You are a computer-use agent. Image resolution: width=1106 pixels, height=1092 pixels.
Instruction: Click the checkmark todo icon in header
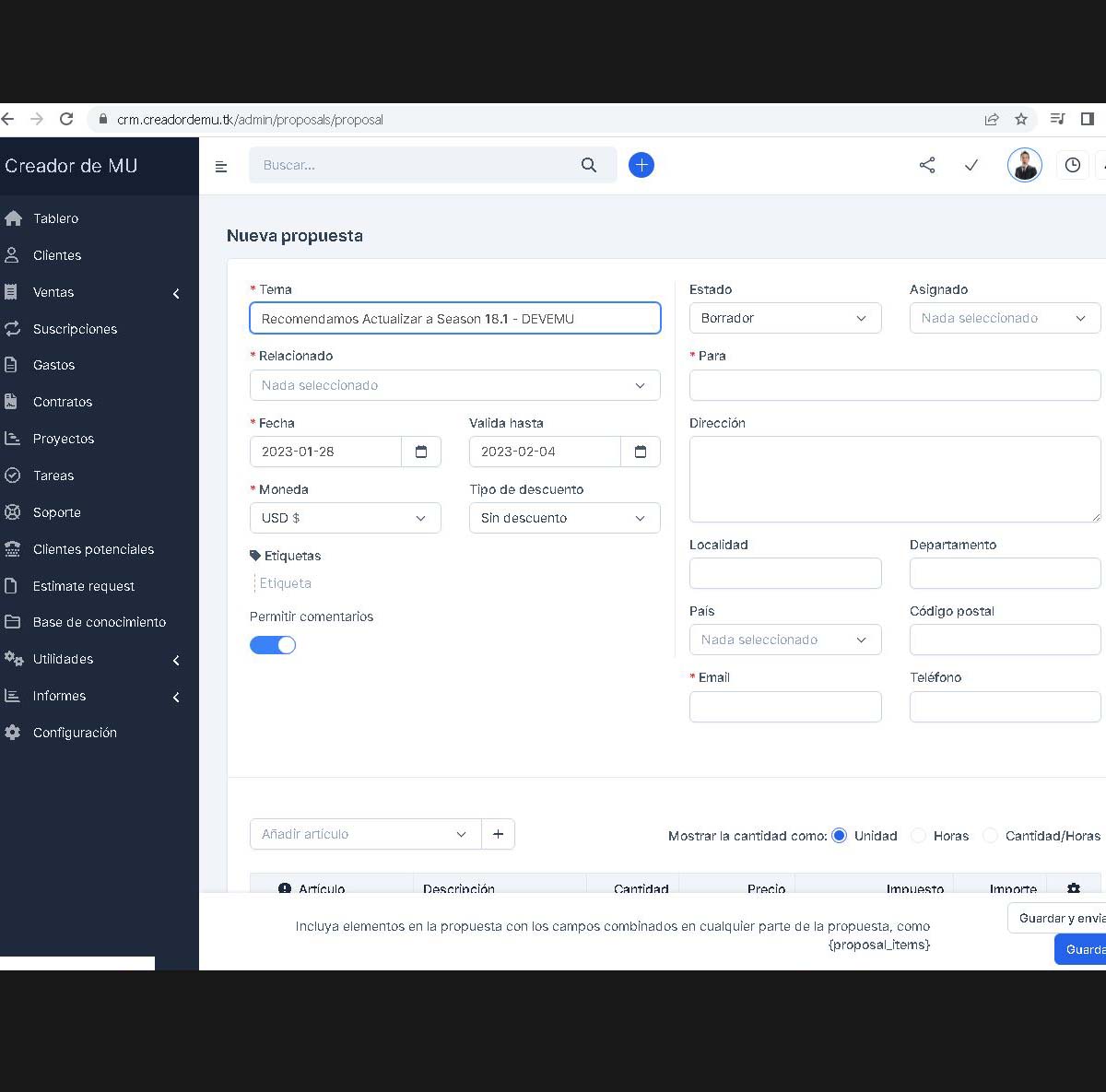point(971,165)
